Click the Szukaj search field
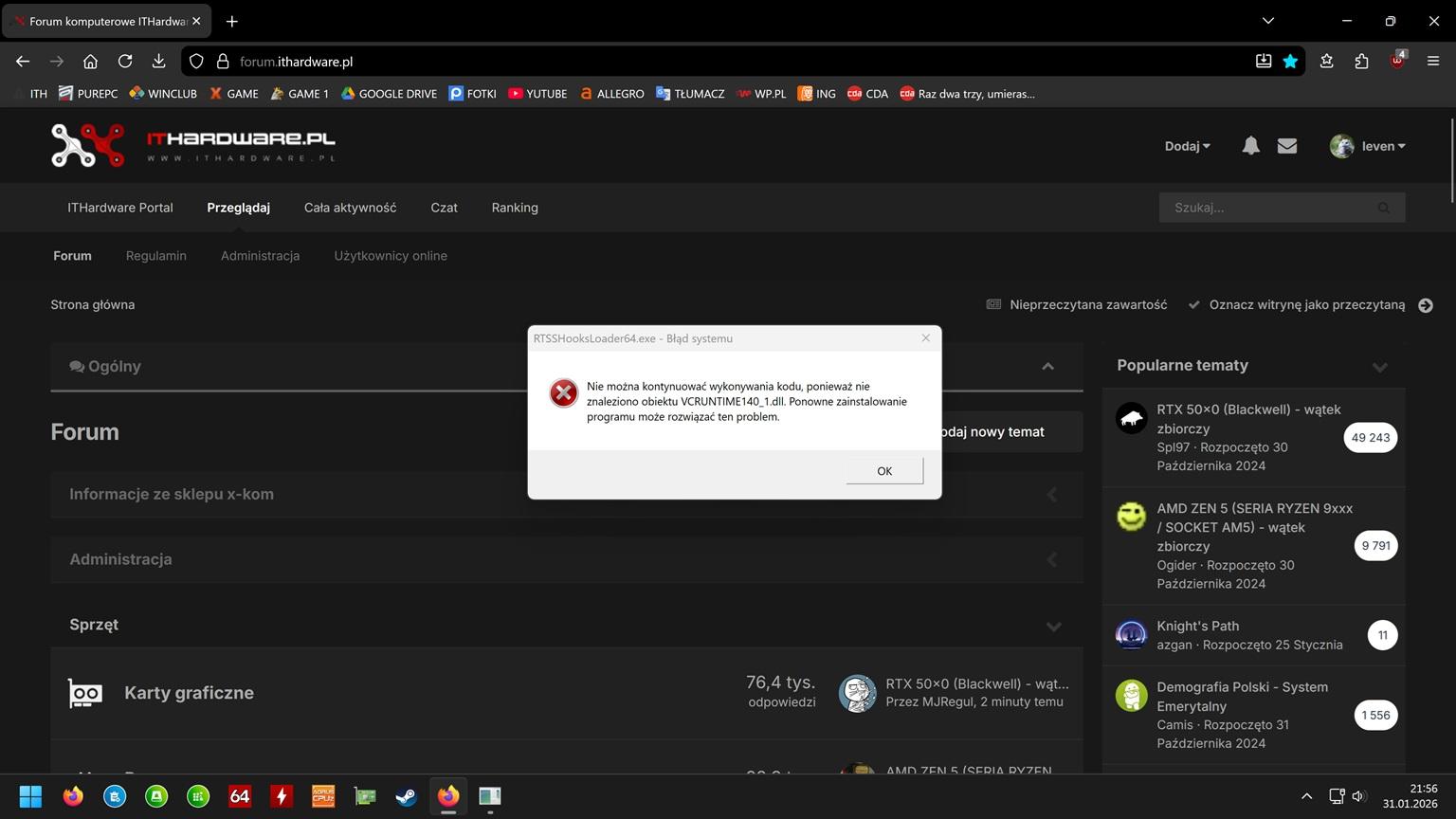The height and width of the screenshot is (819, 1456). pos(1270,208)
